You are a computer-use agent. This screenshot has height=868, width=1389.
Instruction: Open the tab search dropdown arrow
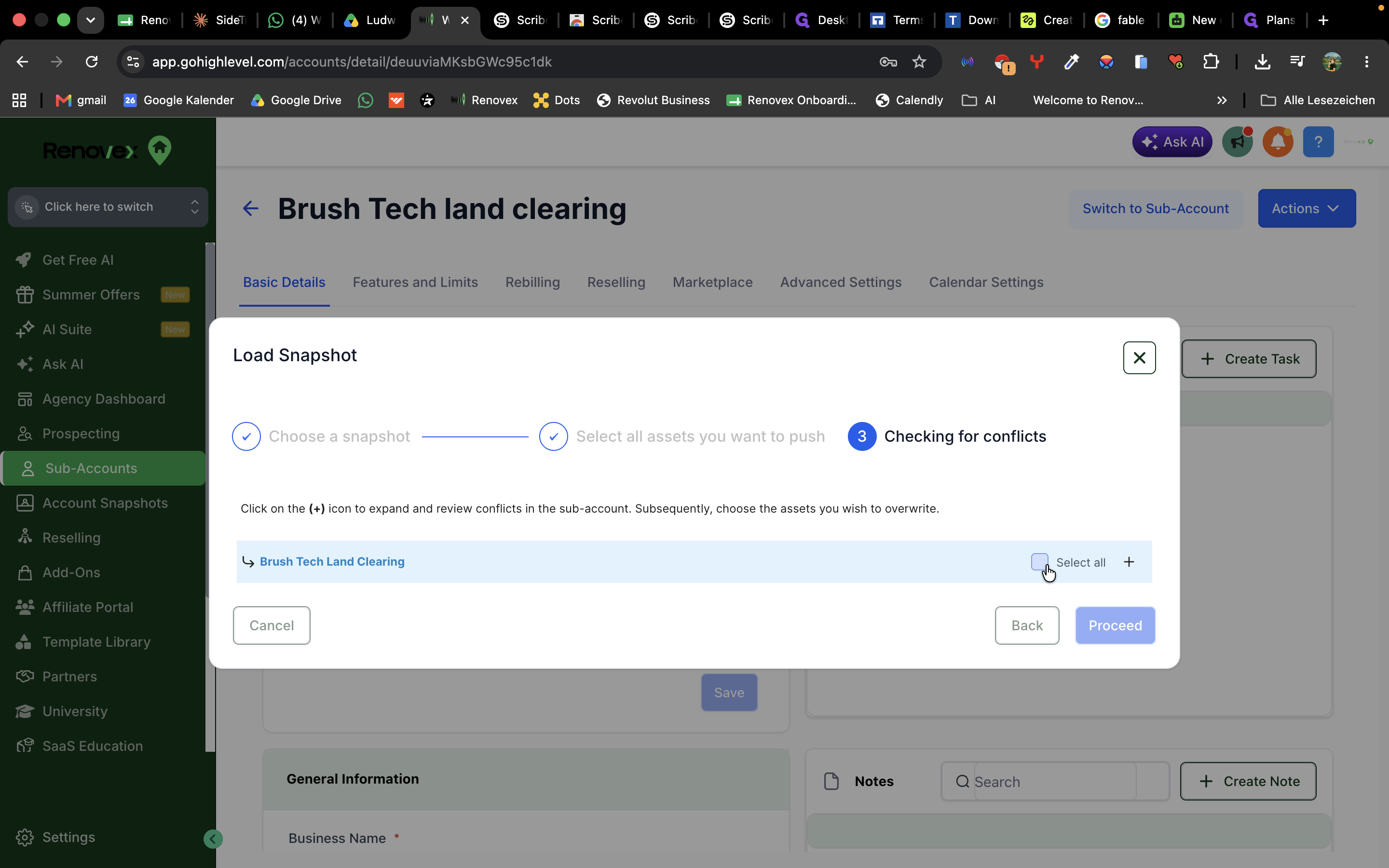point(91,20)
